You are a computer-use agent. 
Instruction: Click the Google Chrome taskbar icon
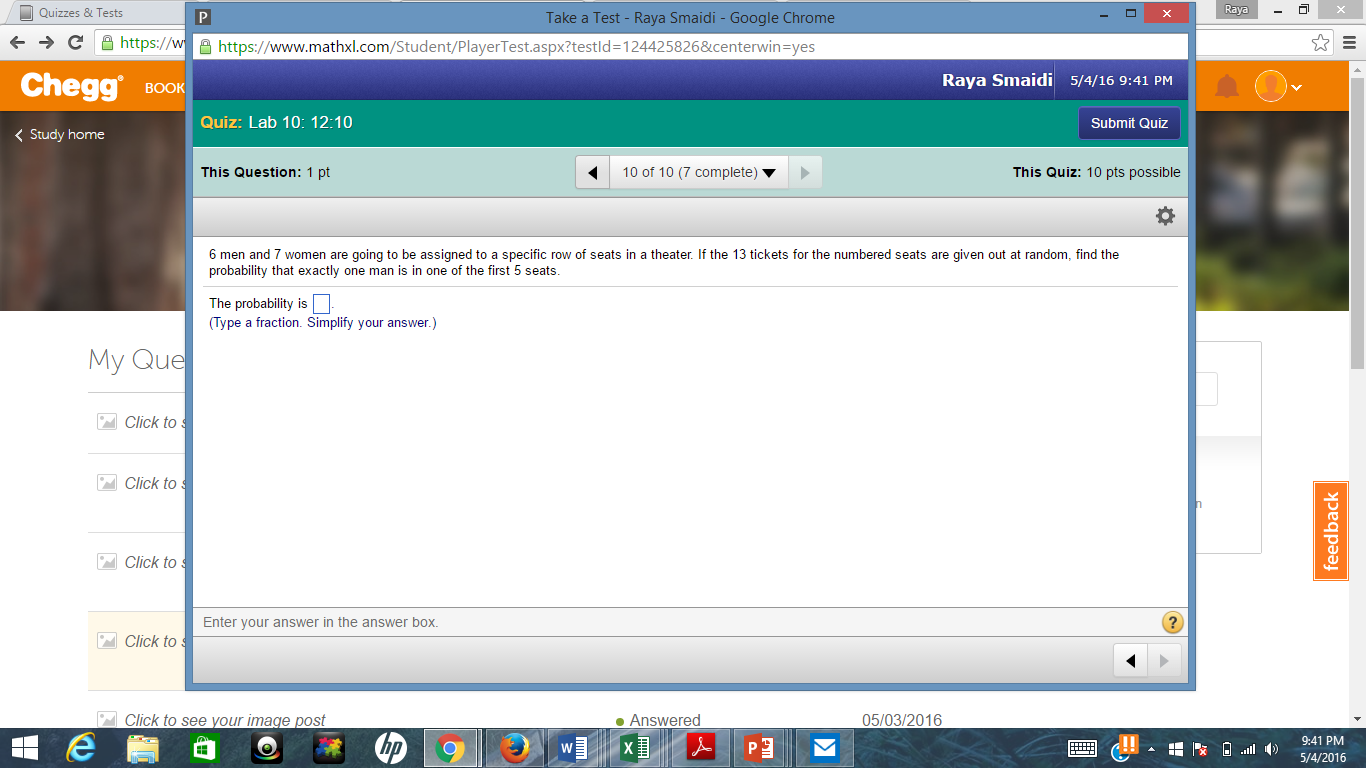(450, 748)
